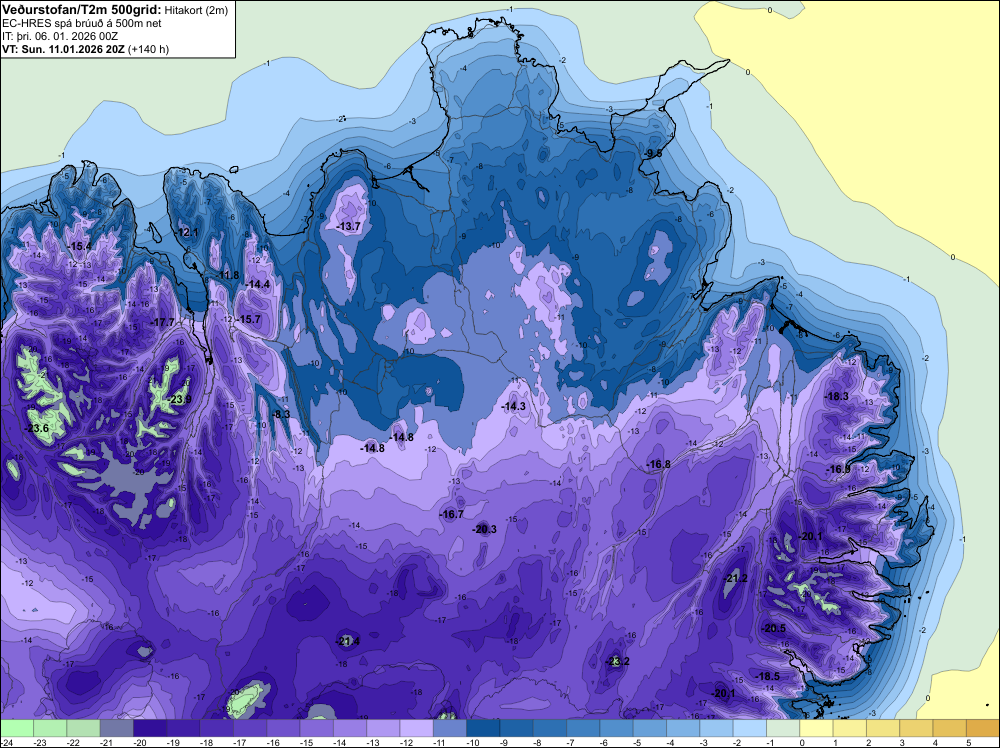Click the legend swatch above the -18 label
Image resolution: width=1000 pixels, height=748 pixels.
click(216, 728)
